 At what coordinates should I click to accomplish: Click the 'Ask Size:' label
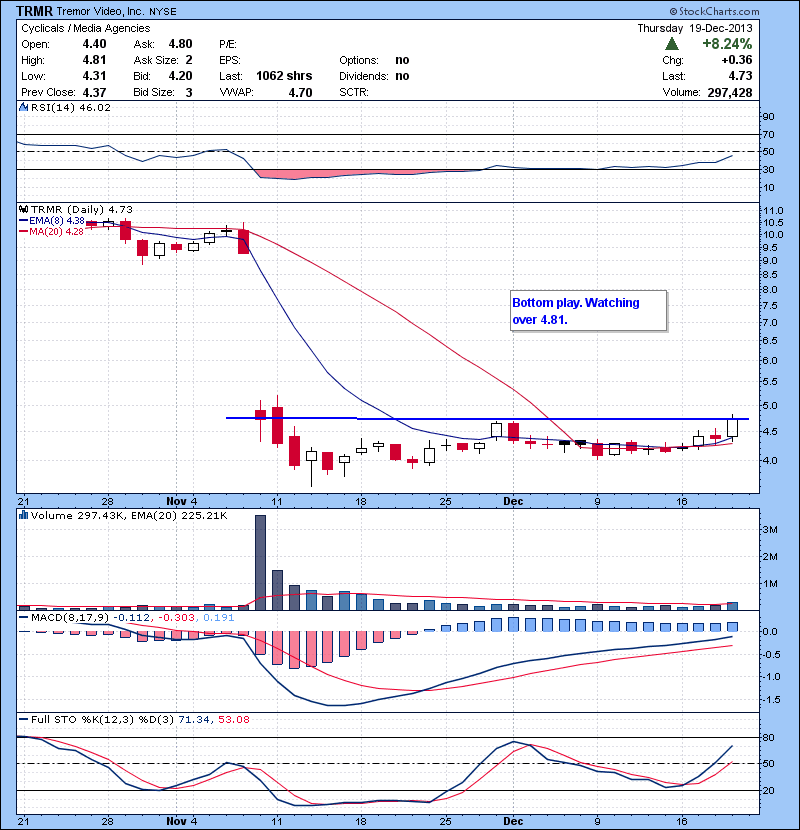156,60
